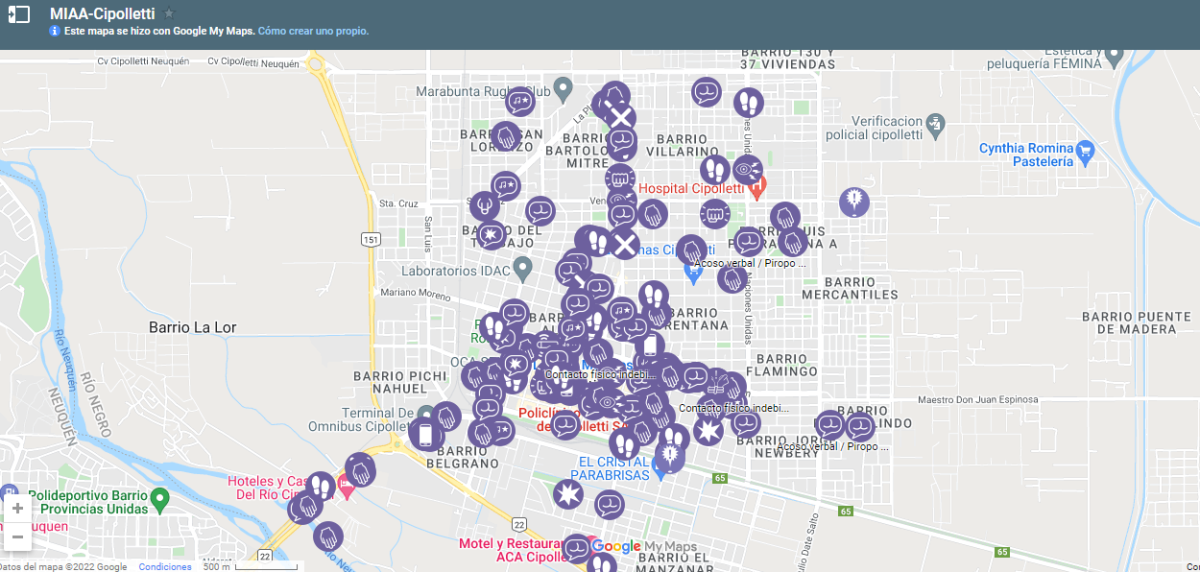Click the footprints marker below 37 Viviendas
This screenshot has width=1200, height=572.
[x=747, y=102]
